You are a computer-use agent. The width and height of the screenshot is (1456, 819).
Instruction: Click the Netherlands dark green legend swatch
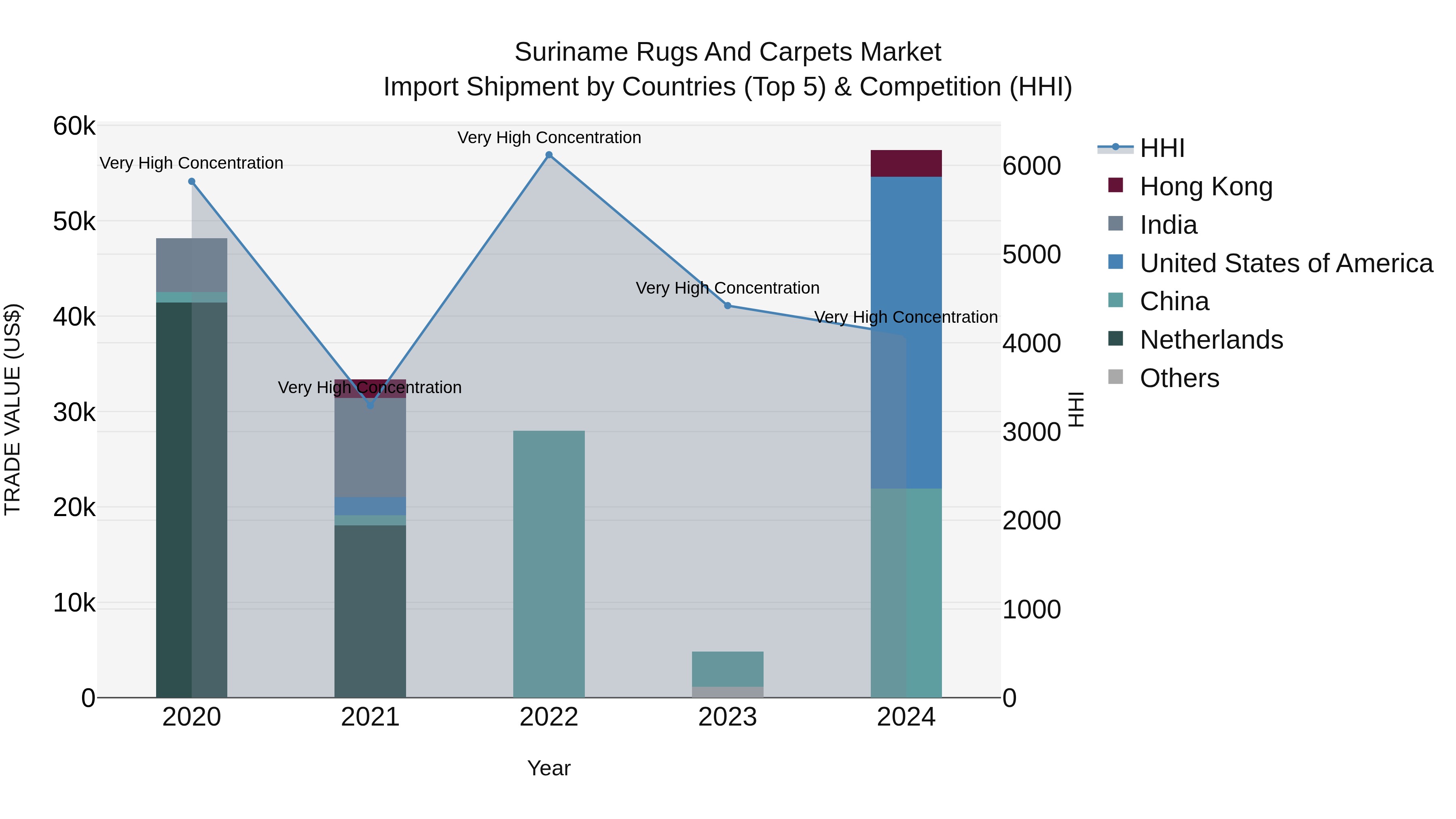point(1116,338)
